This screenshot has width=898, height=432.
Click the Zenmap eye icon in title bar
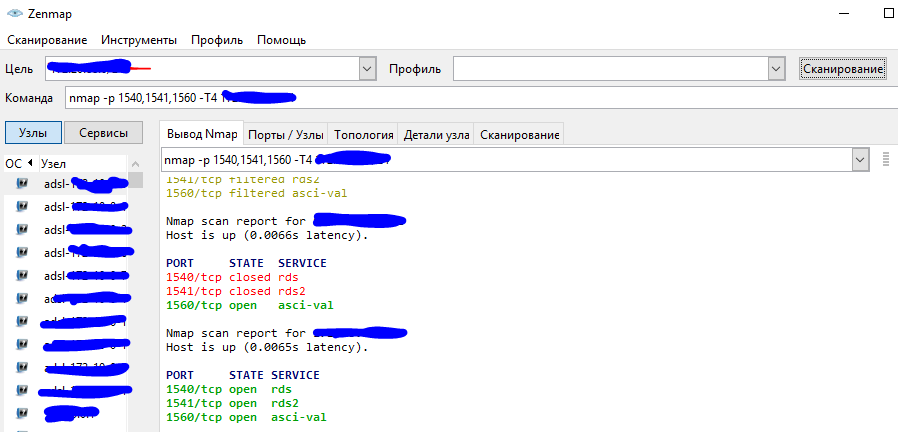pyautogui.click(x=14, y=14)
